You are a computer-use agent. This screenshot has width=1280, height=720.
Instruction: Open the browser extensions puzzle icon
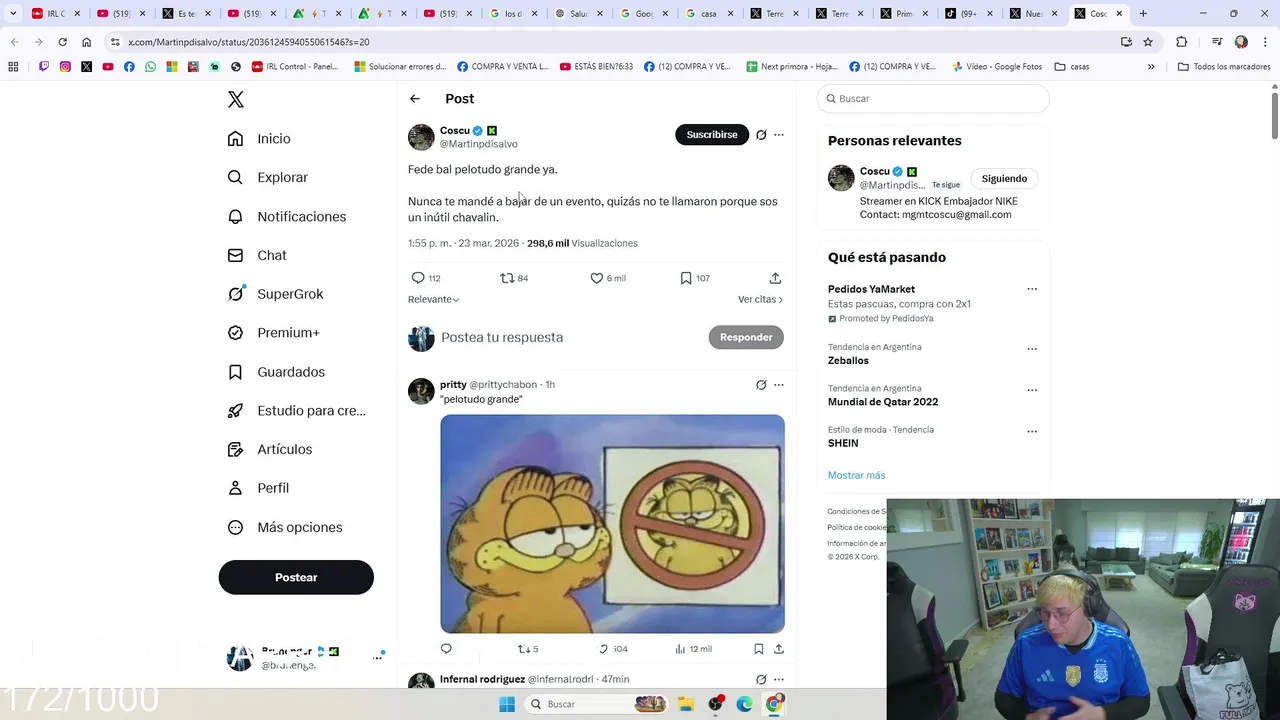coord(1181,42)
